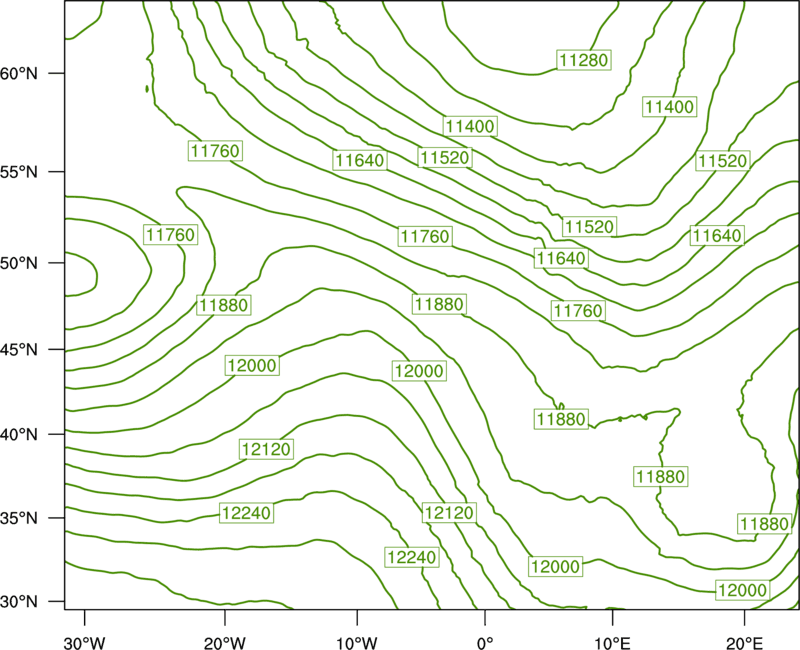The height and width of the screenshot is (650, 800).
Task: Select the 11400 label near 15°E
Action: click(x=669, y=107)
